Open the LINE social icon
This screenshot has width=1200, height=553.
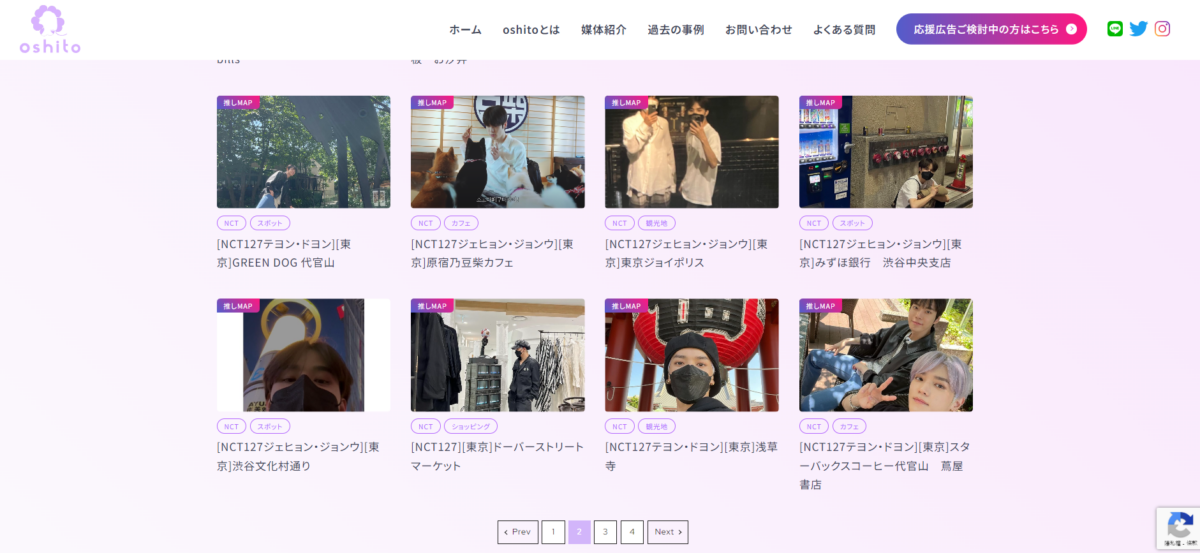1115,29
